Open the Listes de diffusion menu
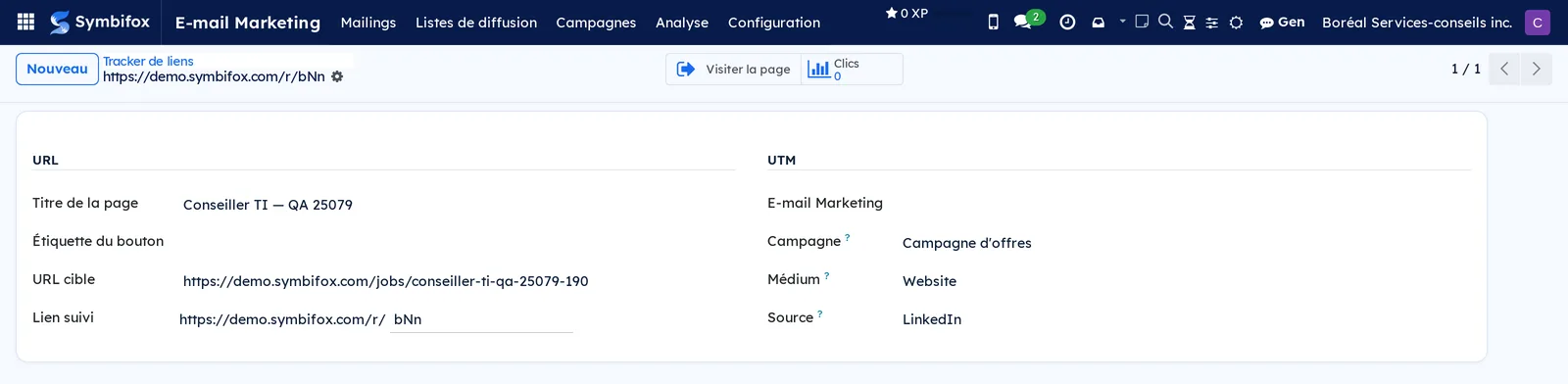 (476, 22)
